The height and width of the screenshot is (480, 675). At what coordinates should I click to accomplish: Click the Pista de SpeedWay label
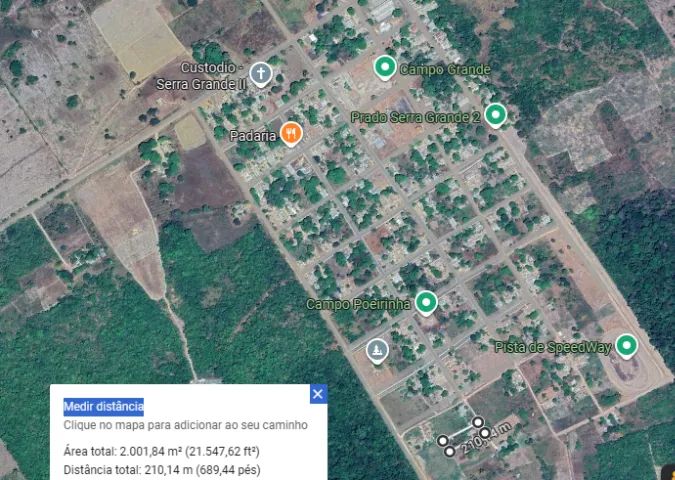click(x=553, y=347)
